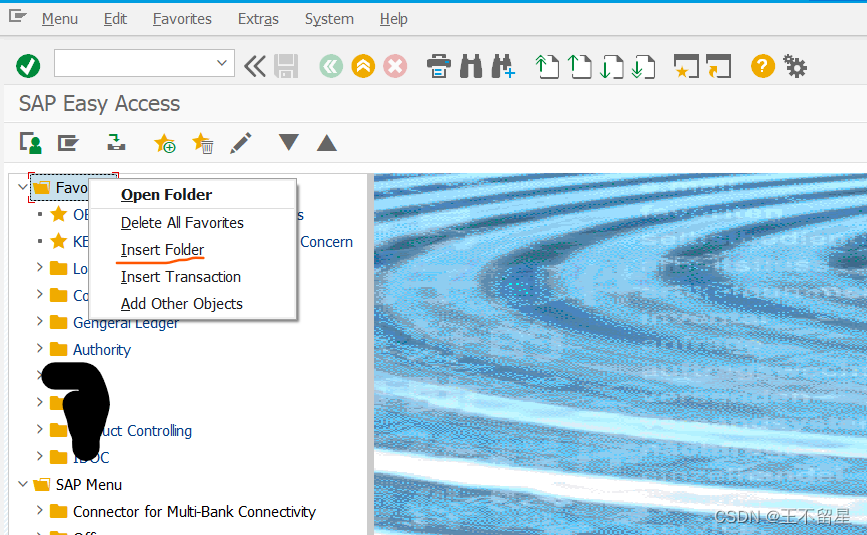Expand the folder starting with Lo
This screenshot has height=535, width=867.
40,268
